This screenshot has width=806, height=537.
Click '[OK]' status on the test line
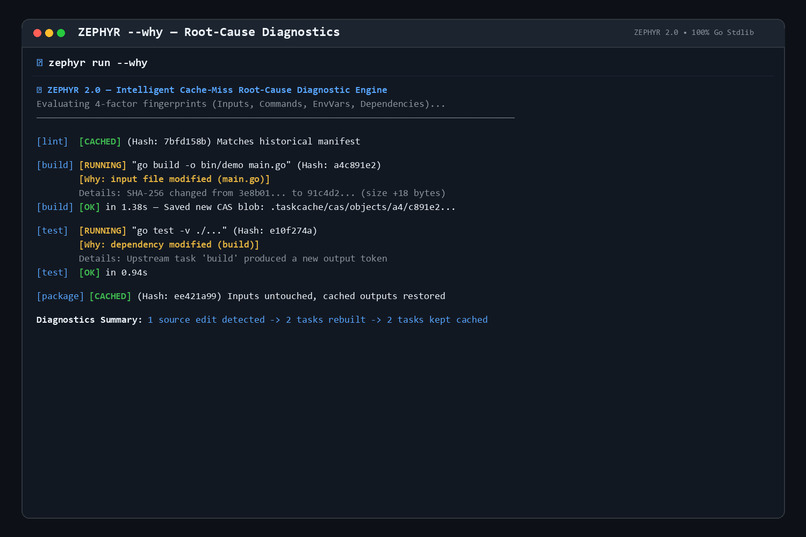tap(89, 272)
